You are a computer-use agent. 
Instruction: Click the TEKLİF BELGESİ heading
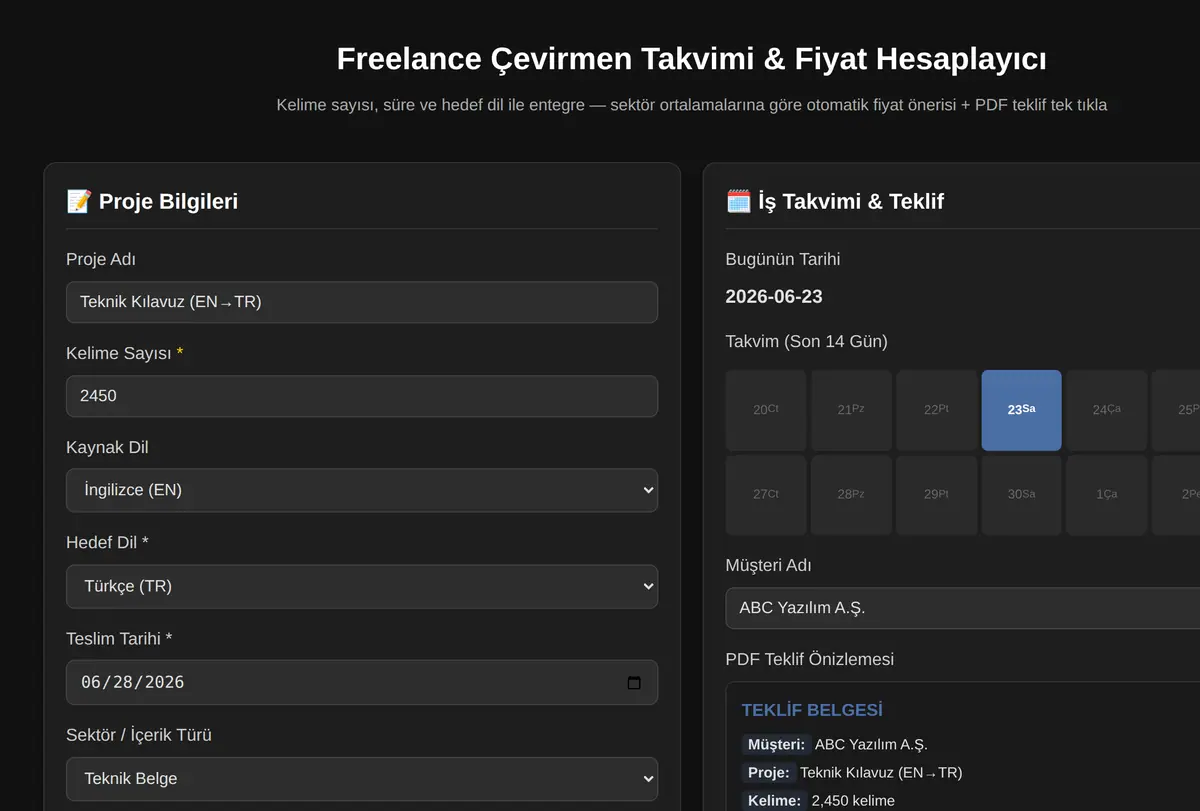point(812,710)
